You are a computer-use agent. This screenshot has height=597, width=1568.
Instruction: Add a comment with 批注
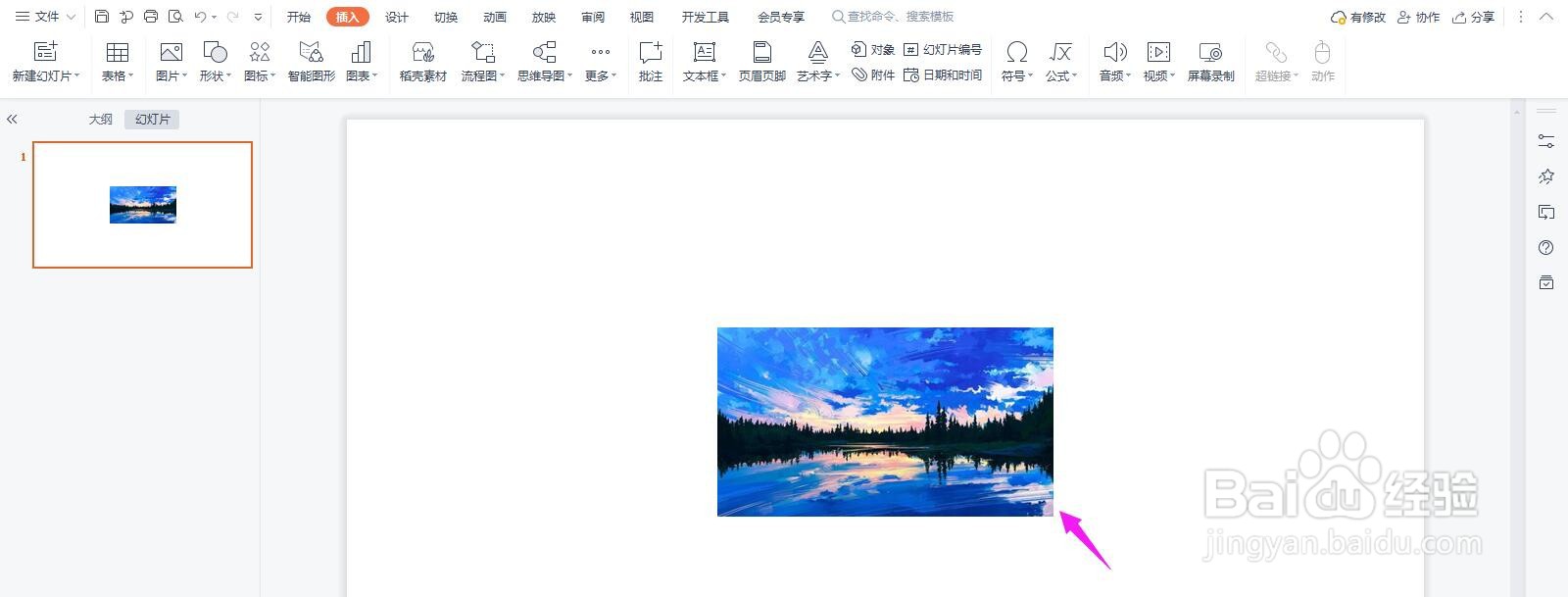click(x=651, y=61)
